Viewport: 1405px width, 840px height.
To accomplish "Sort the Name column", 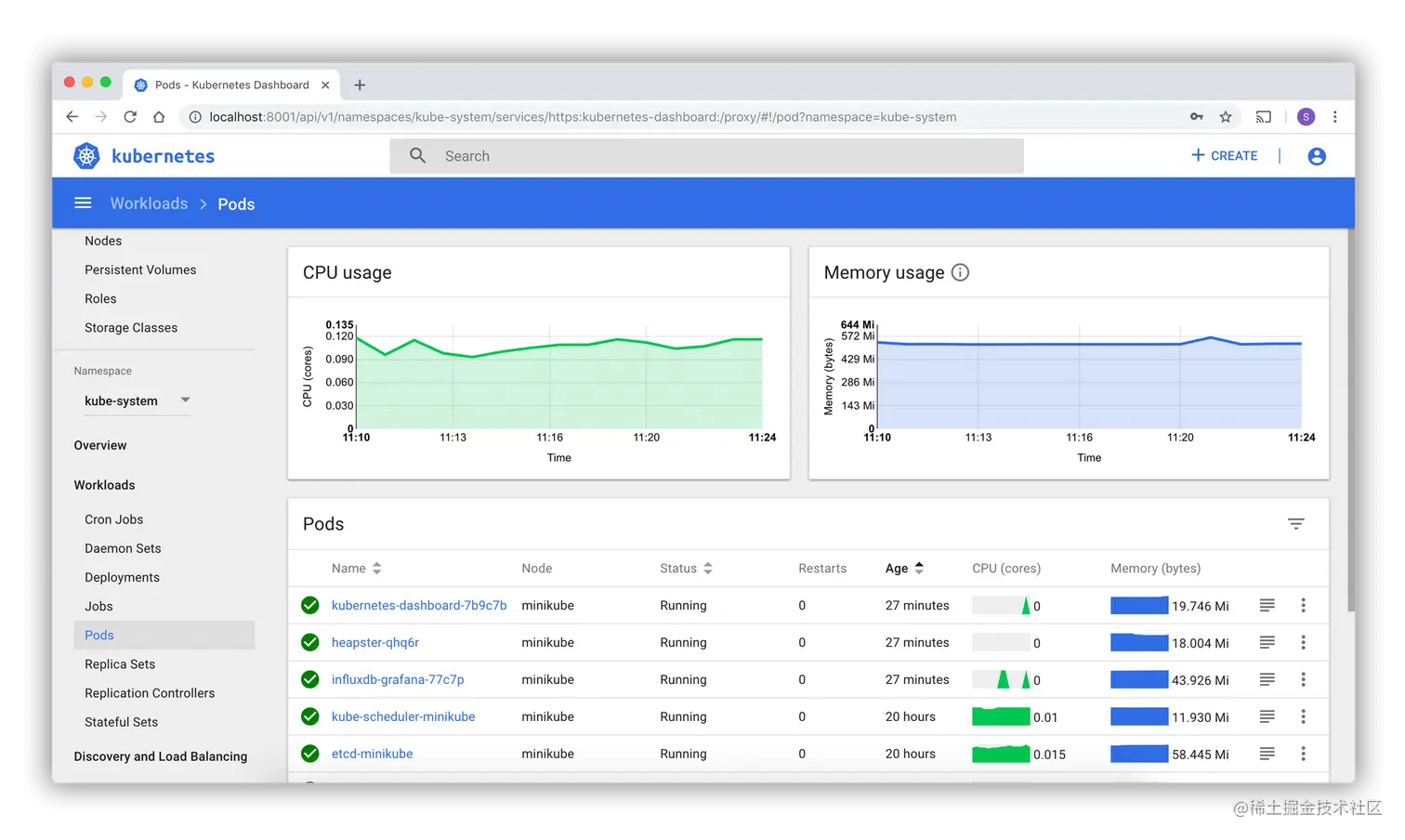I will [377, 568].
